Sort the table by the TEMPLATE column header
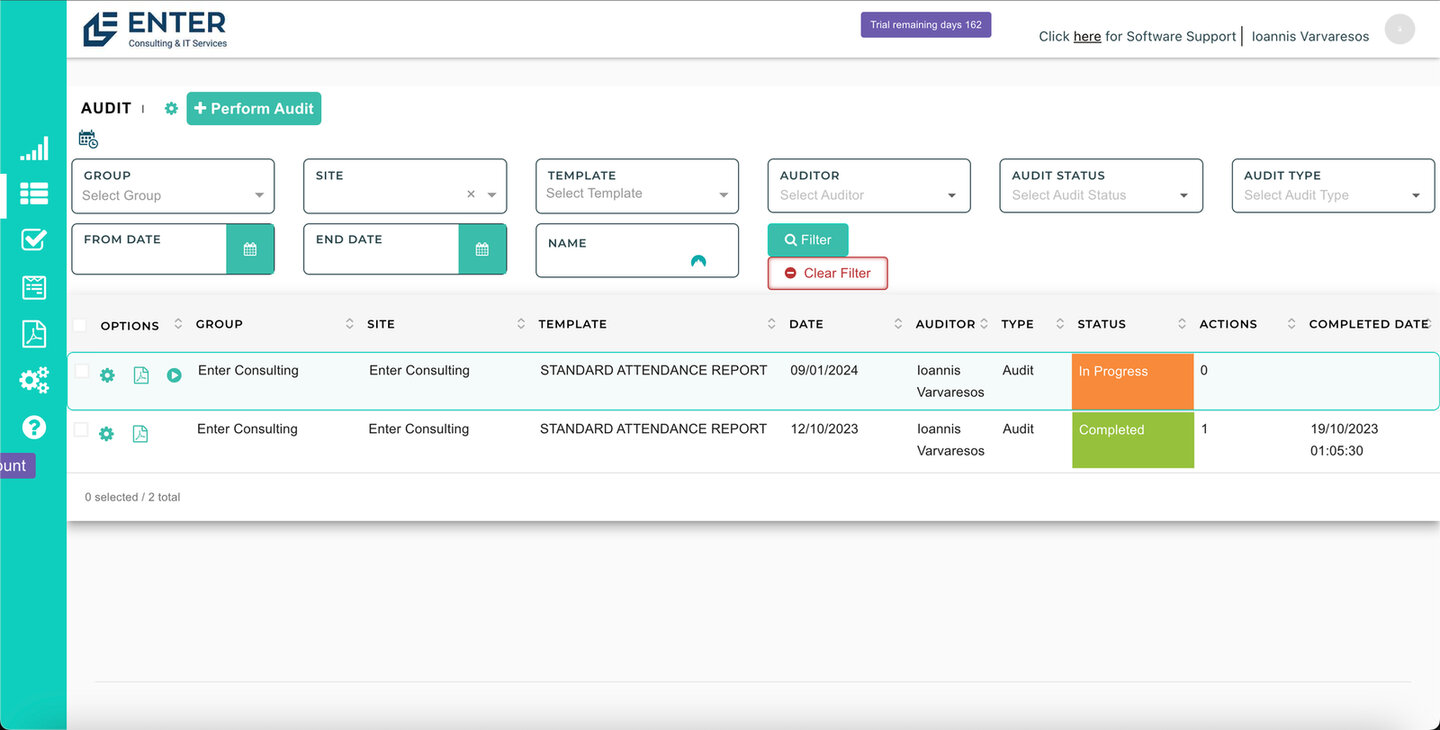The height and width of the screenshot is (730, 1440). click(x=572, y=324)
